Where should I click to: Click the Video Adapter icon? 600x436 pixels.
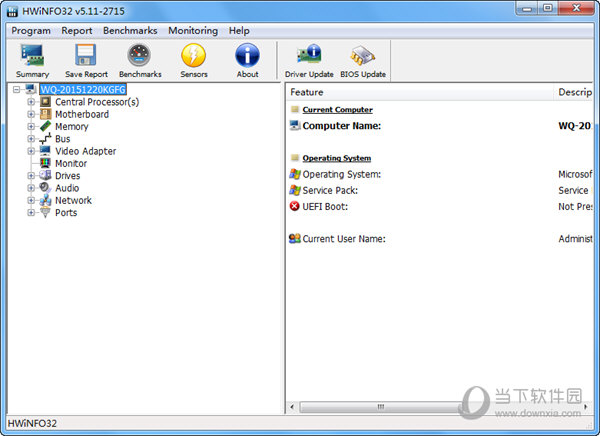45,151
